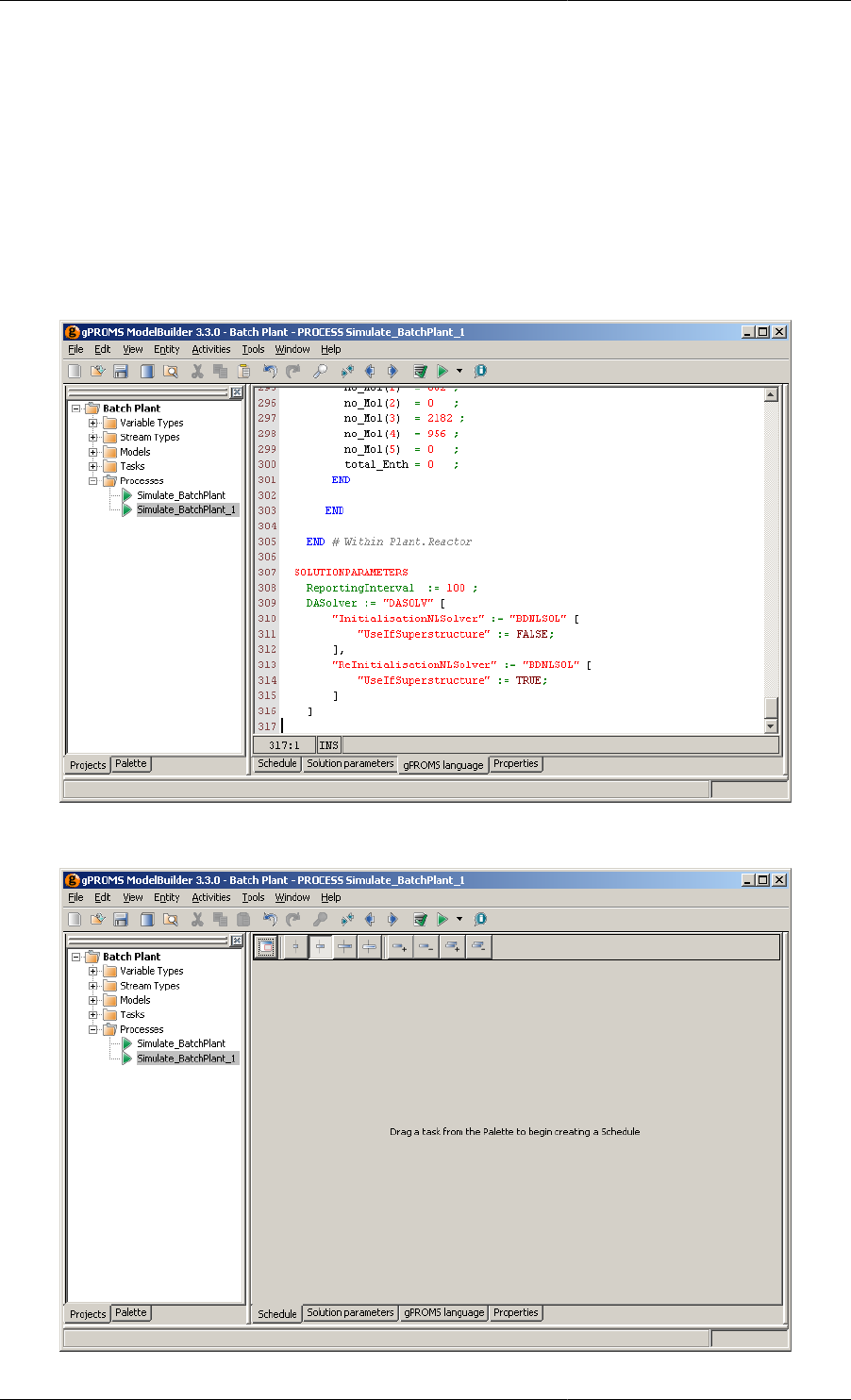Open Window menu in Schedule window

click(292, 897)
